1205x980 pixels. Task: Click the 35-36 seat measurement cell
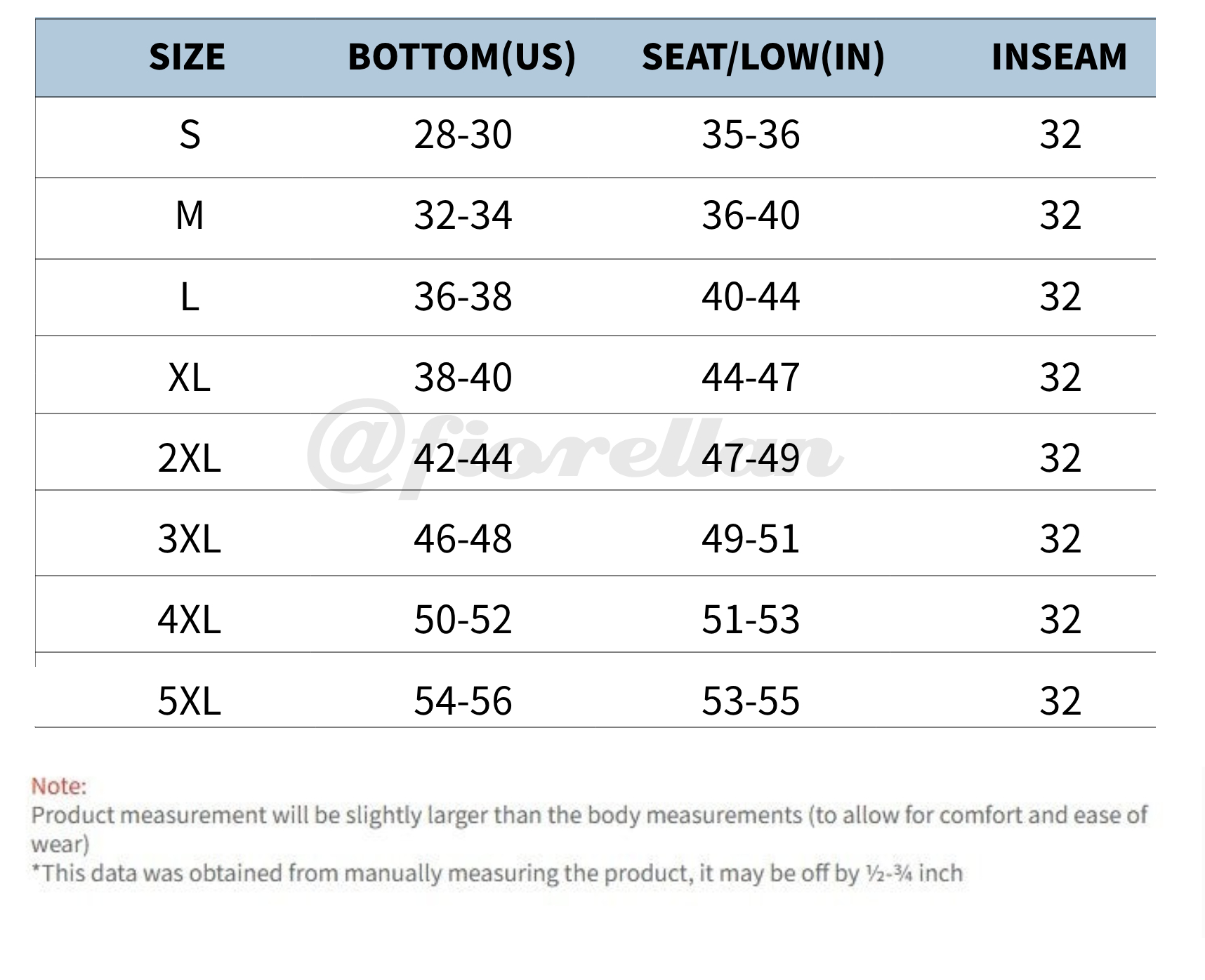pyautogui.click(x=751, y=134)
